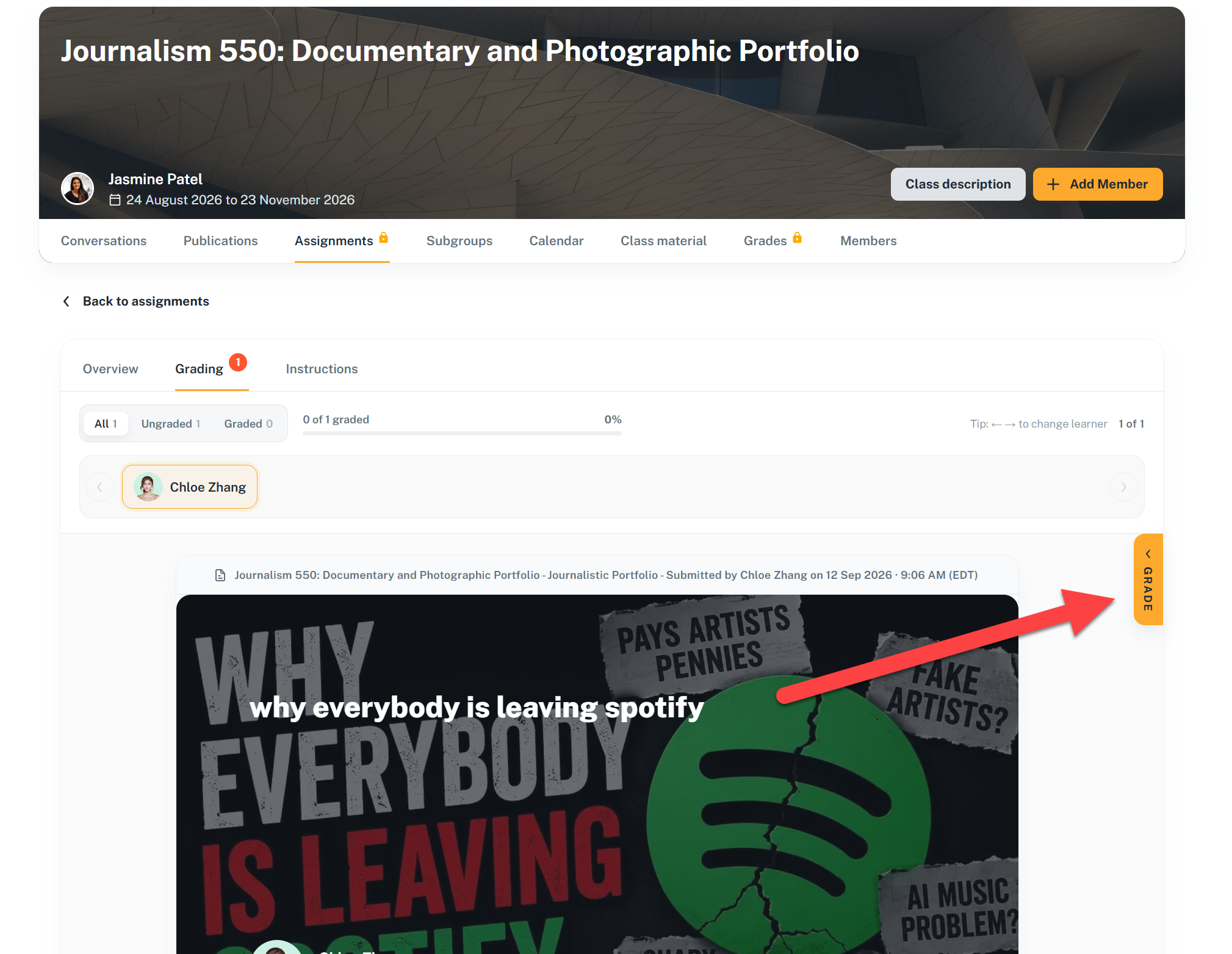
Task: Click the back chevron beside Back to assignments
Action: [67, 301]
